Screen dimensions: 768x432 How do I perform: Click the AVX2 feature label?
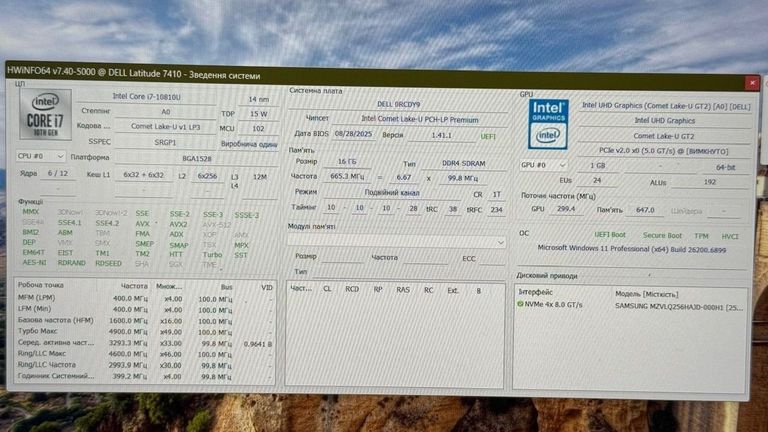point(178,224)
